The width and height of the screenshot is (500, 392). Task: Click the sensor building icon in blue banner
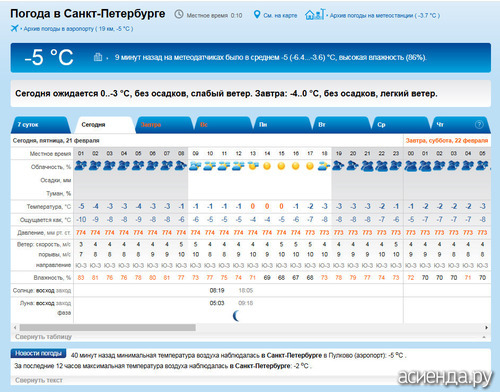point(98,57)
